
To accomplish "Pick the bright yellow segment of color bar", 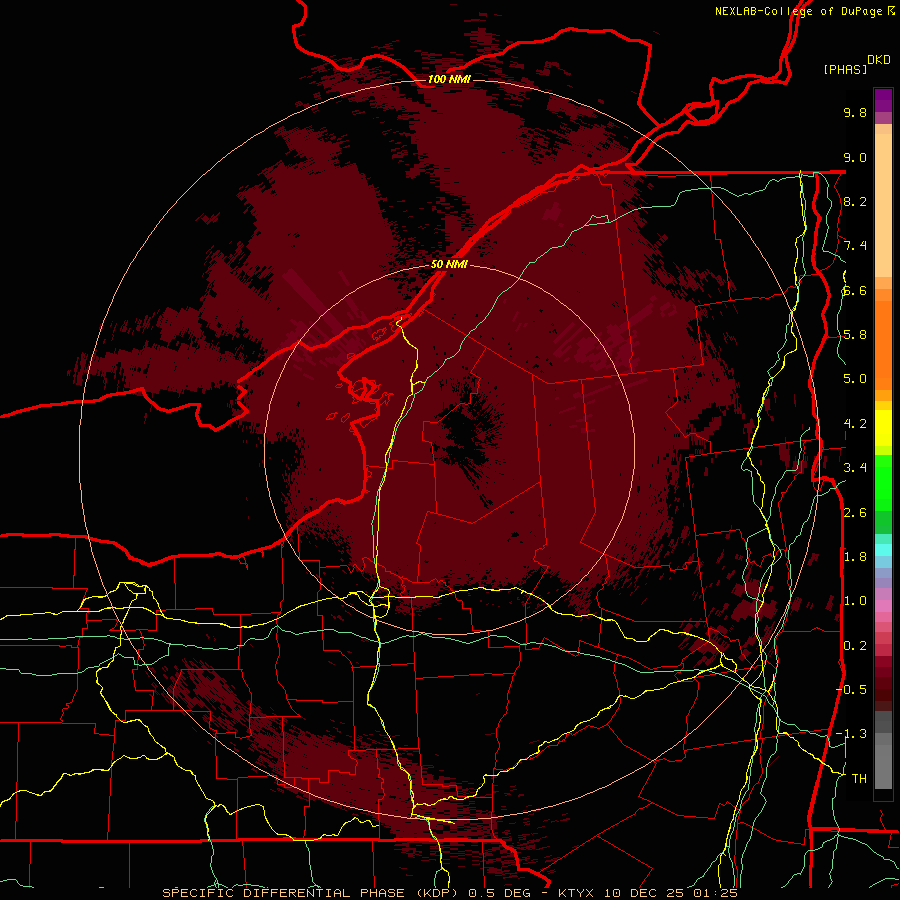I will 883,428.
